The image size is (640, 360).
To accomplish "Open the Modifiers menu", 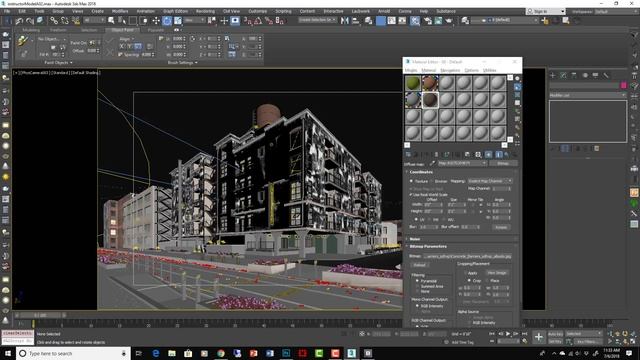I will pos(120,11).
